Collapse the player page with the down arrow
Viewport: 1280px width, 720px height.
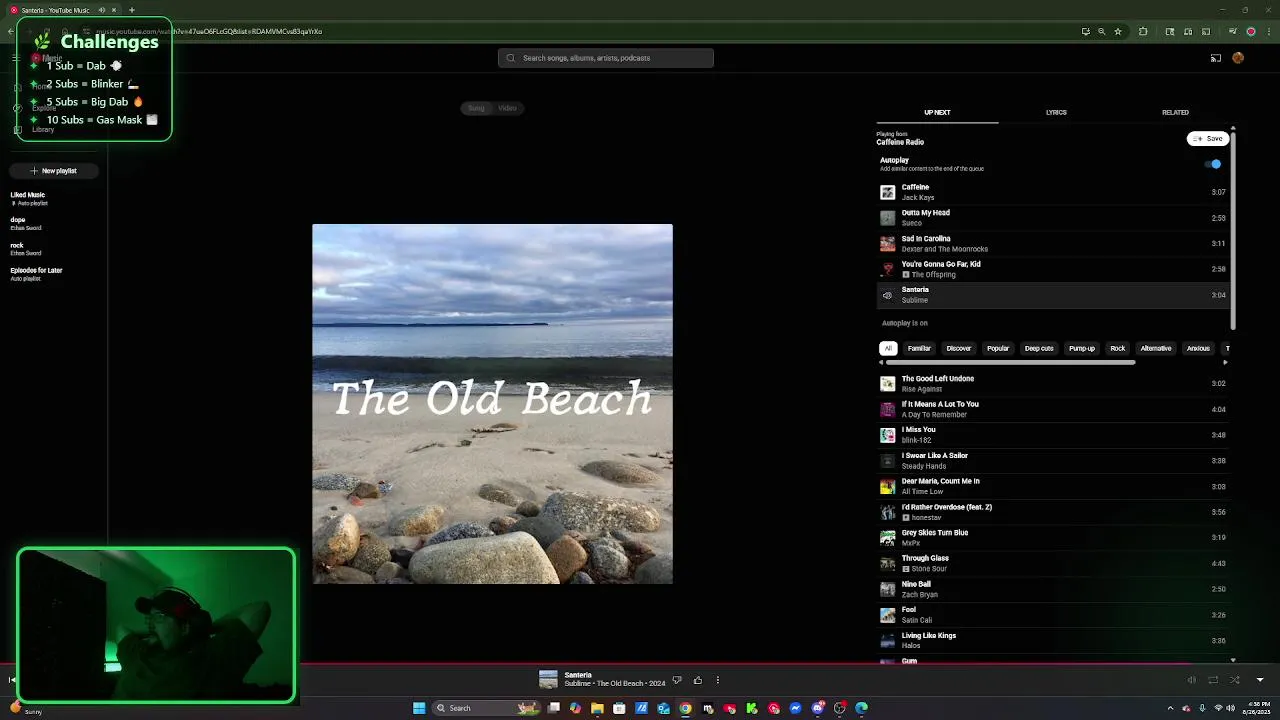coord(1260,680)
